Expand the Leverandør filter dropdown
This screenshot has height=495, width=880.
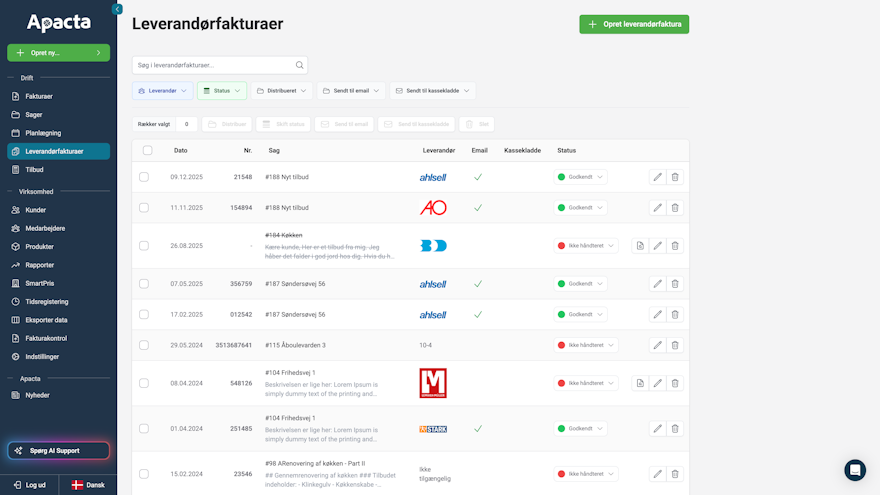[x=162, y=91]
